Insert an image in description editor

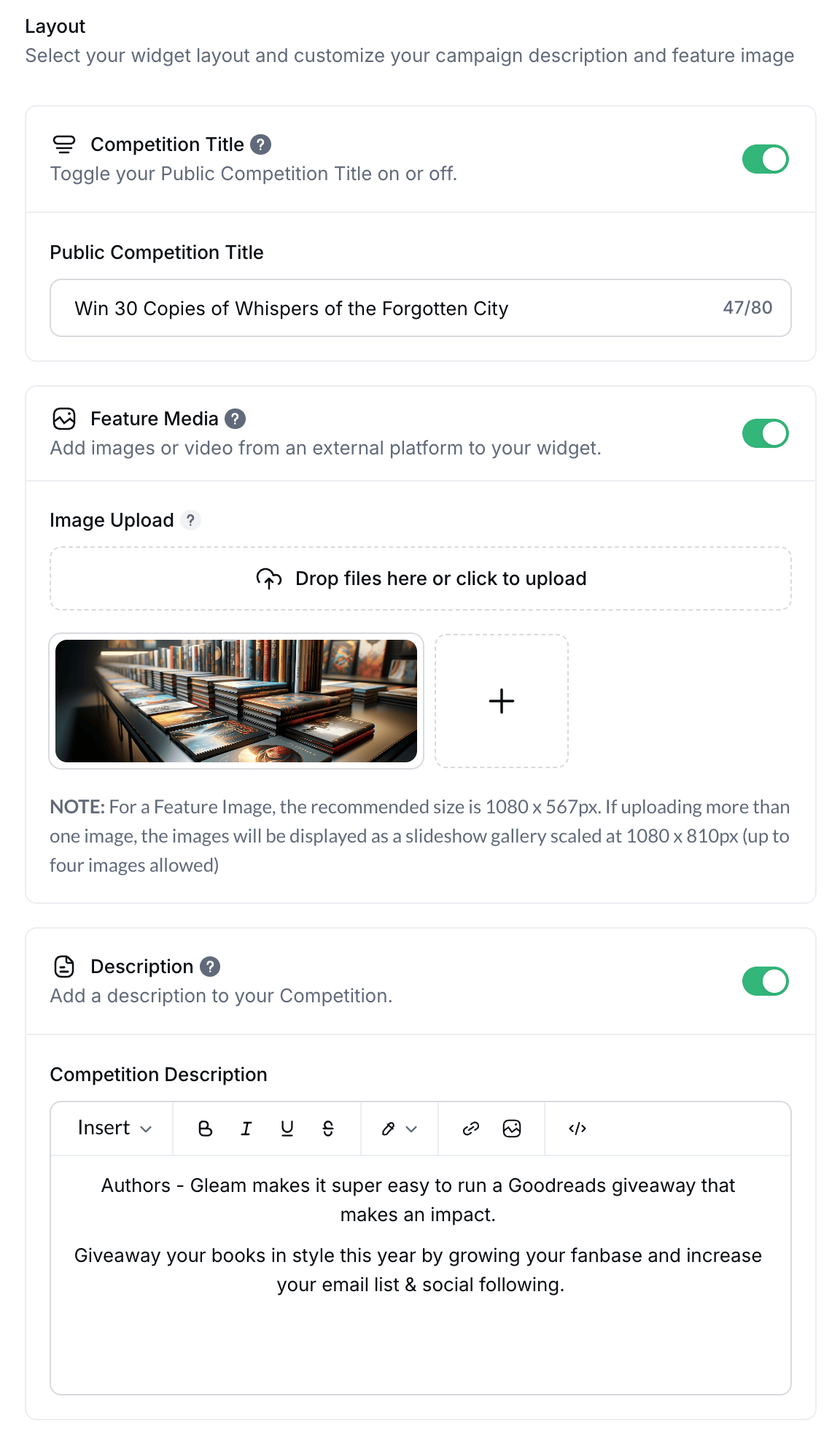[512, 1129]
